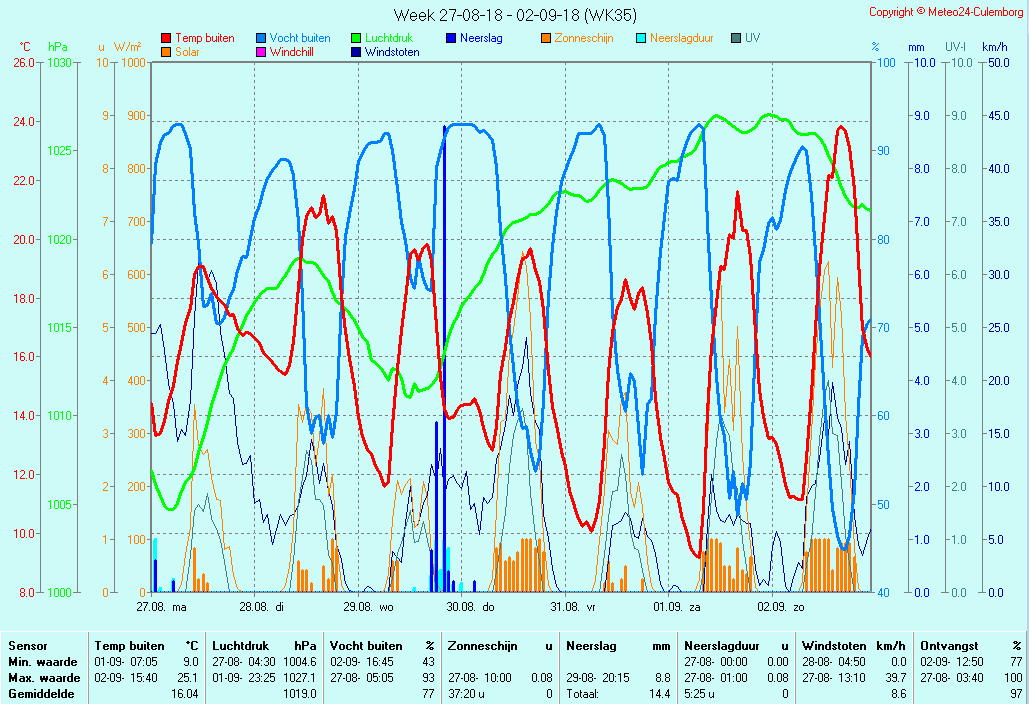Click the chart title Week 27-08-18 - 02-09-18
The width and height of the screenshot is (1029, 704).
coord(514,15)
